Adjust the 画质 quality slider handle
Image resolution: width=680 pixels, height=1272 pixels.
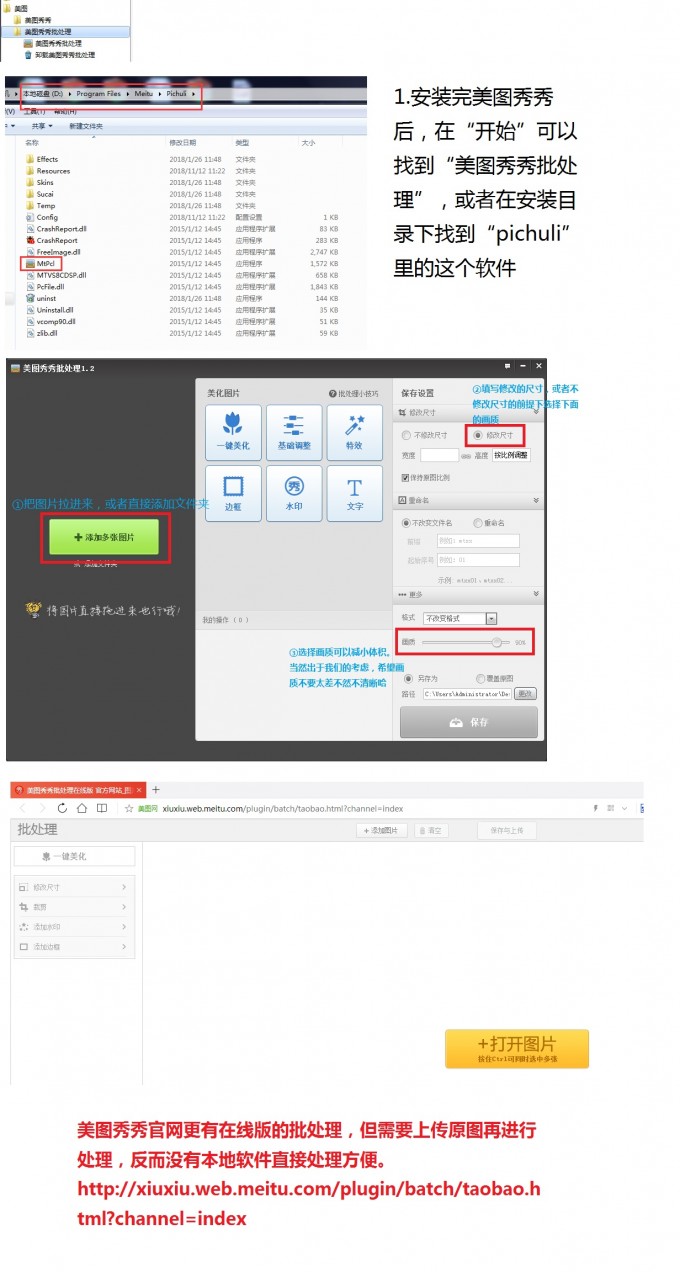pyautogui.click(x=496, y=642)
